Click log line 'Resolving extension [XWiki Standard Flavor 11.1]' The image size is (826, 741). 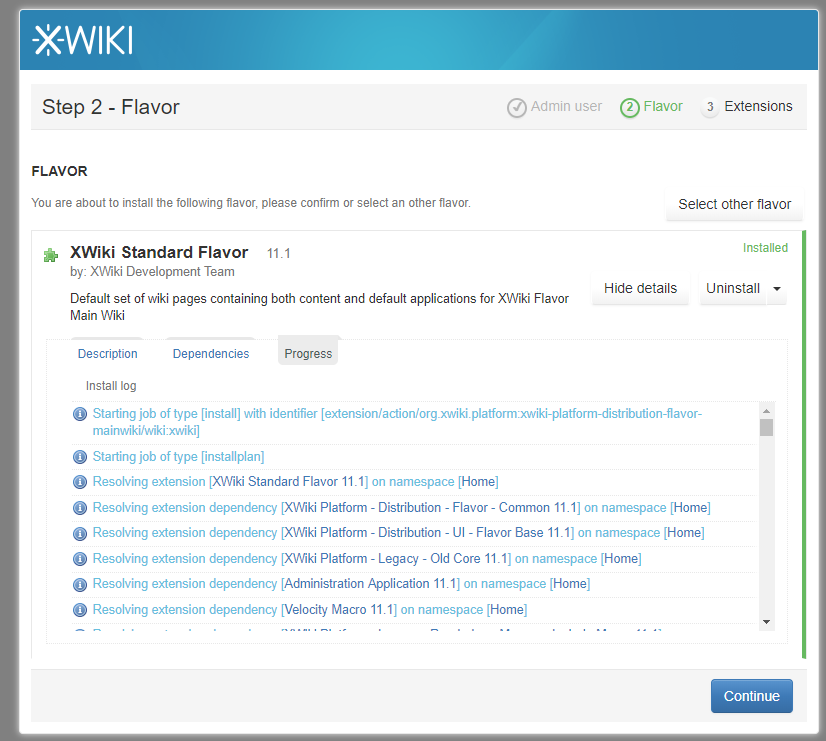click(296, 482)
